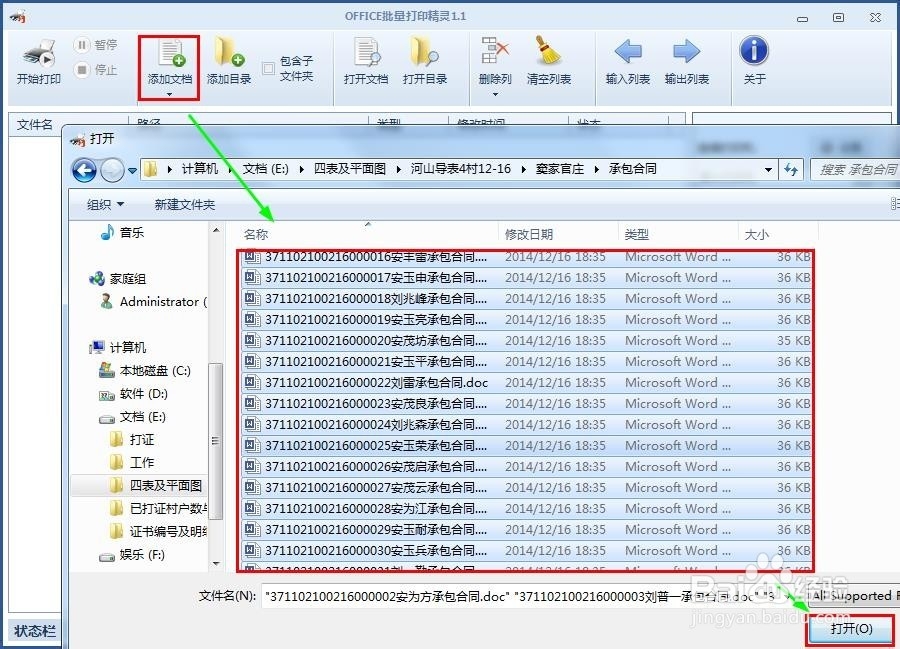This screenshot has width=900, height=649.
Task: Select file 371102100216000022刘雷承包合同.doc
Action: (526, 382)
